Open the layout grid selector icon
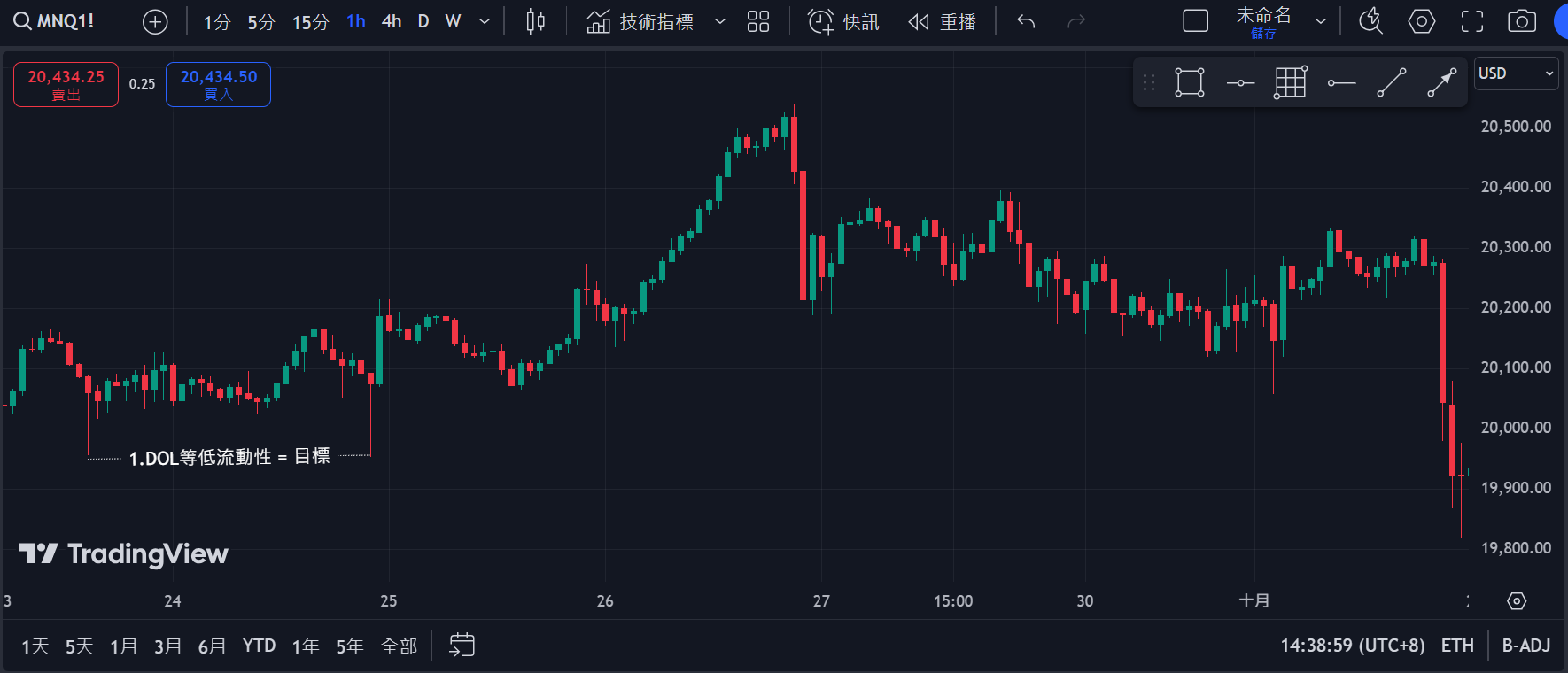 pyautogui.click(x=758, y=22)
